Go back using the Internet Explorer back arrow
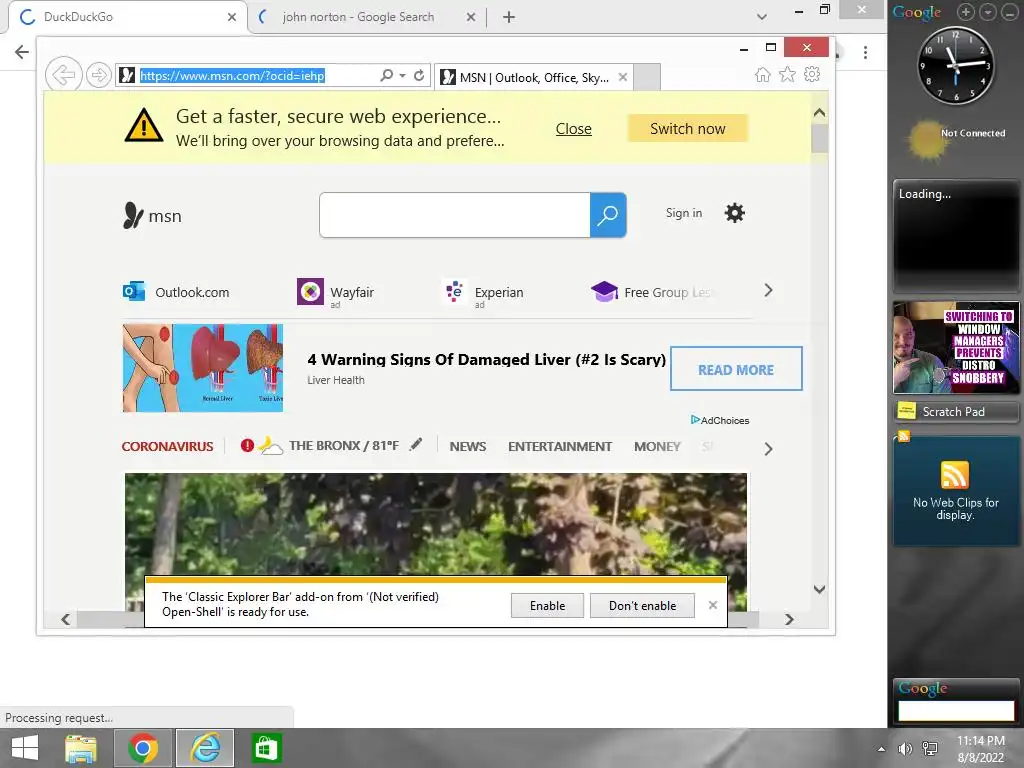 click(x=63, y=75)
